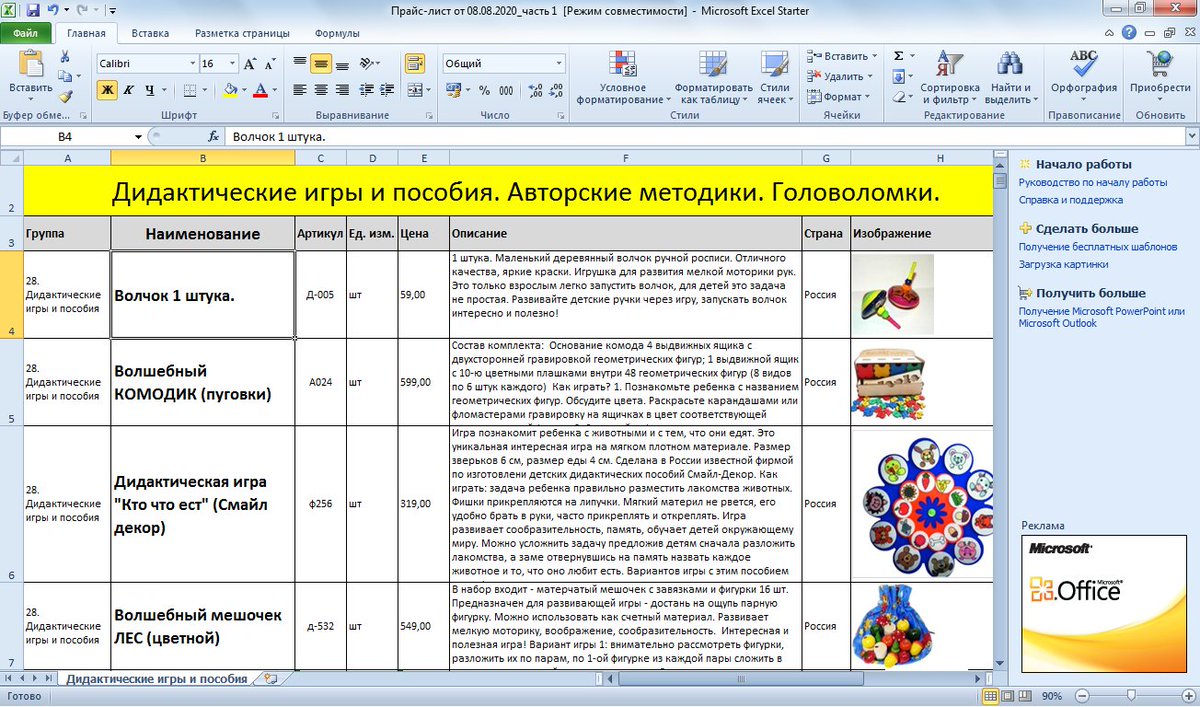Apply percent style to cell

[x=484, y=90]
